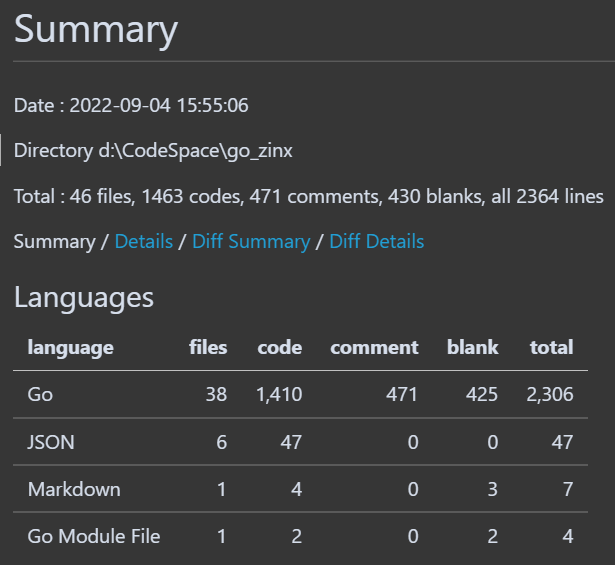The height and width of the screenshot is (565, 615).
Task: Open the Diff Details link
Action: (376, 242)
